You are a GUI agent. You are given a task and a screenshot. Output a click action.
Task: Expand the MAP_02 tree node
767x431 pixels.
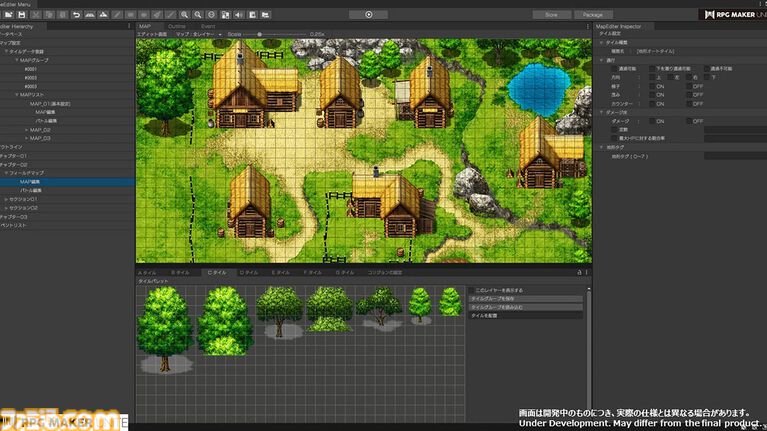pos(26,130)
